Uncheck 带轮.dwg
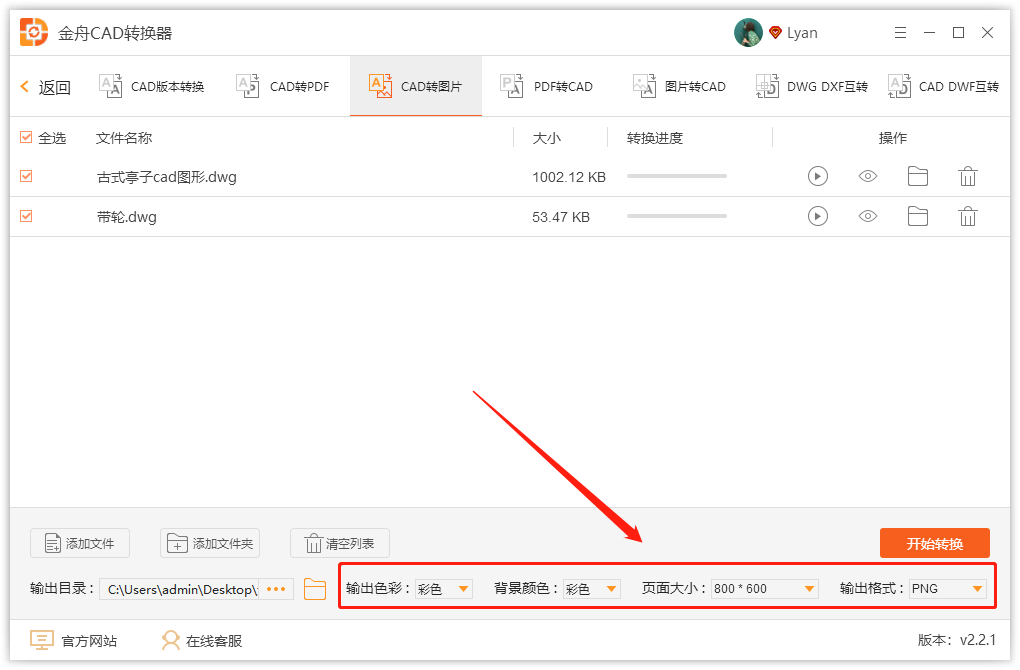1020x670 pixels. tap(25, 216)
